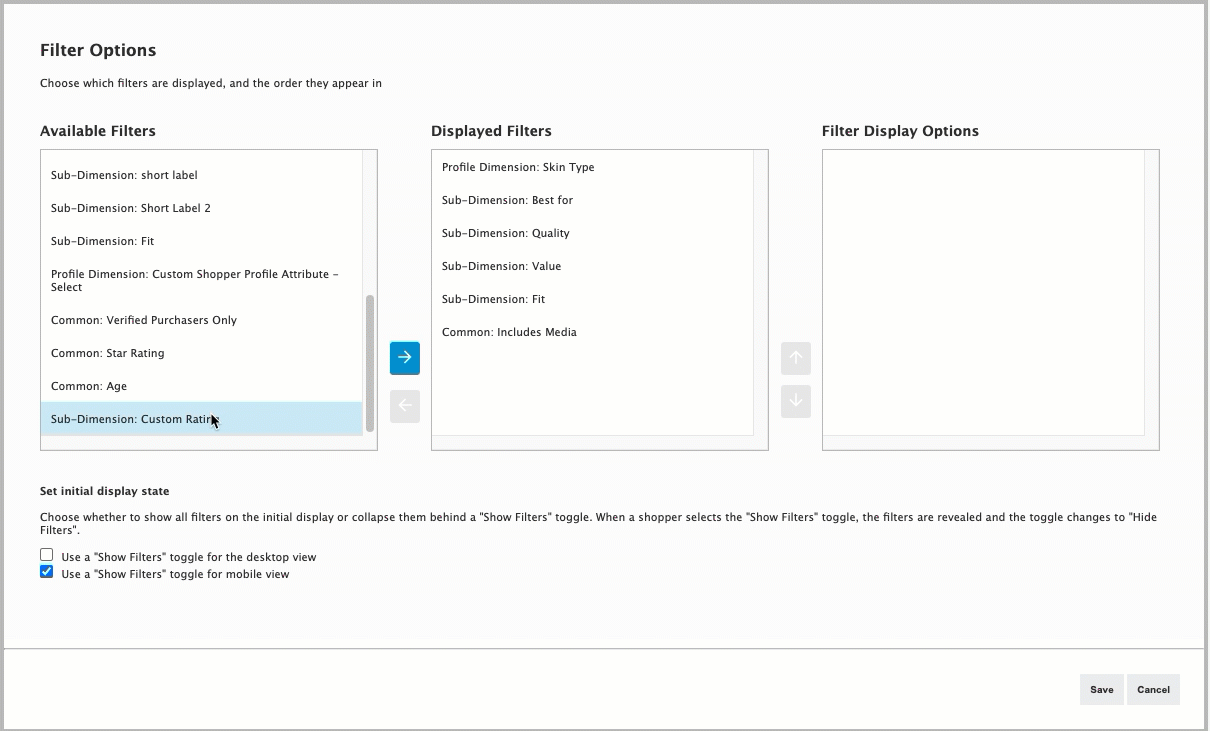
Task: Enable Show Filters toggle for desktop view
Action: pos(46,554)
